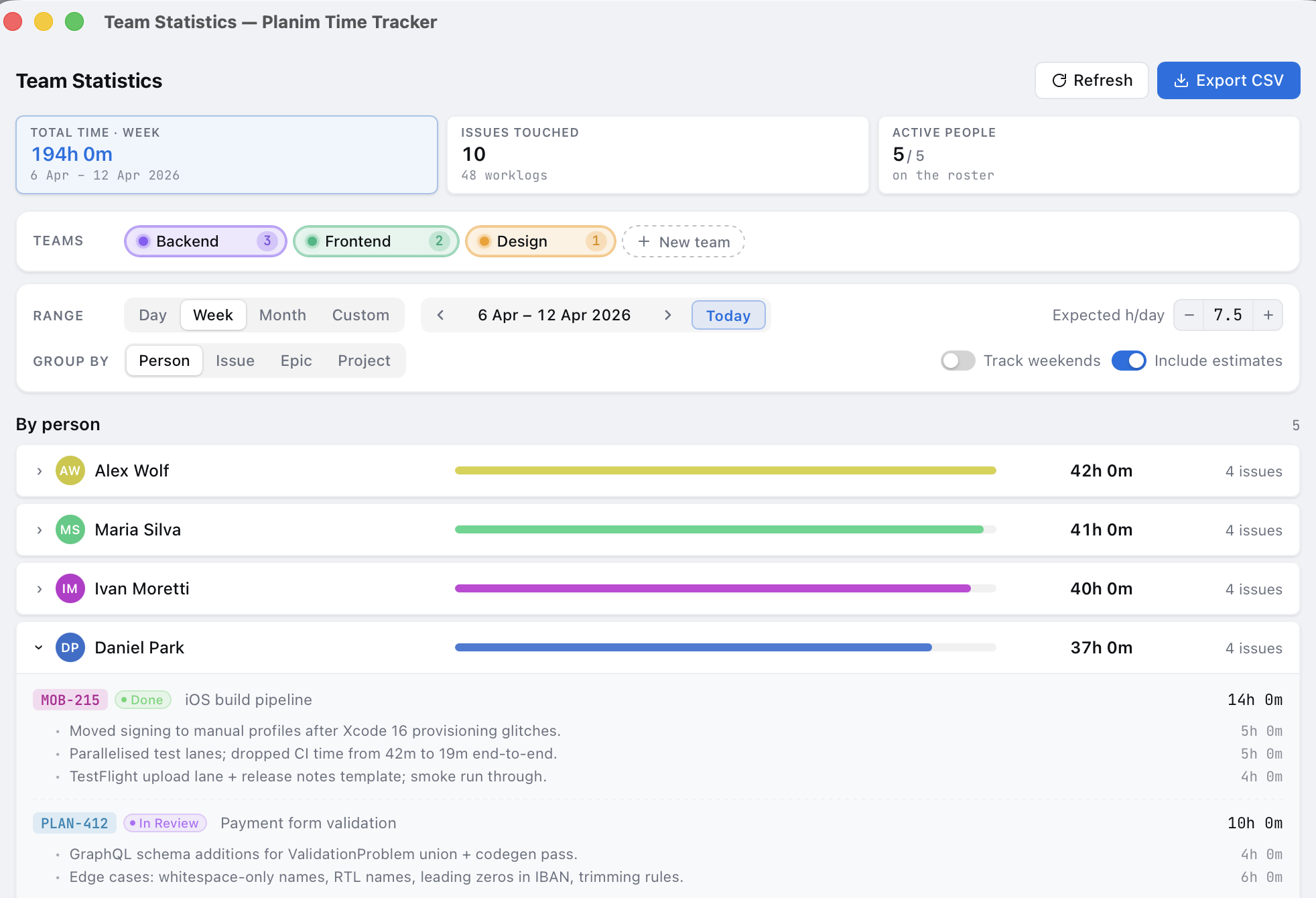This screenshot has width=1316, height=898.
Task: Open the MOB-215 issue tag
Action: (x=70, y=700)
